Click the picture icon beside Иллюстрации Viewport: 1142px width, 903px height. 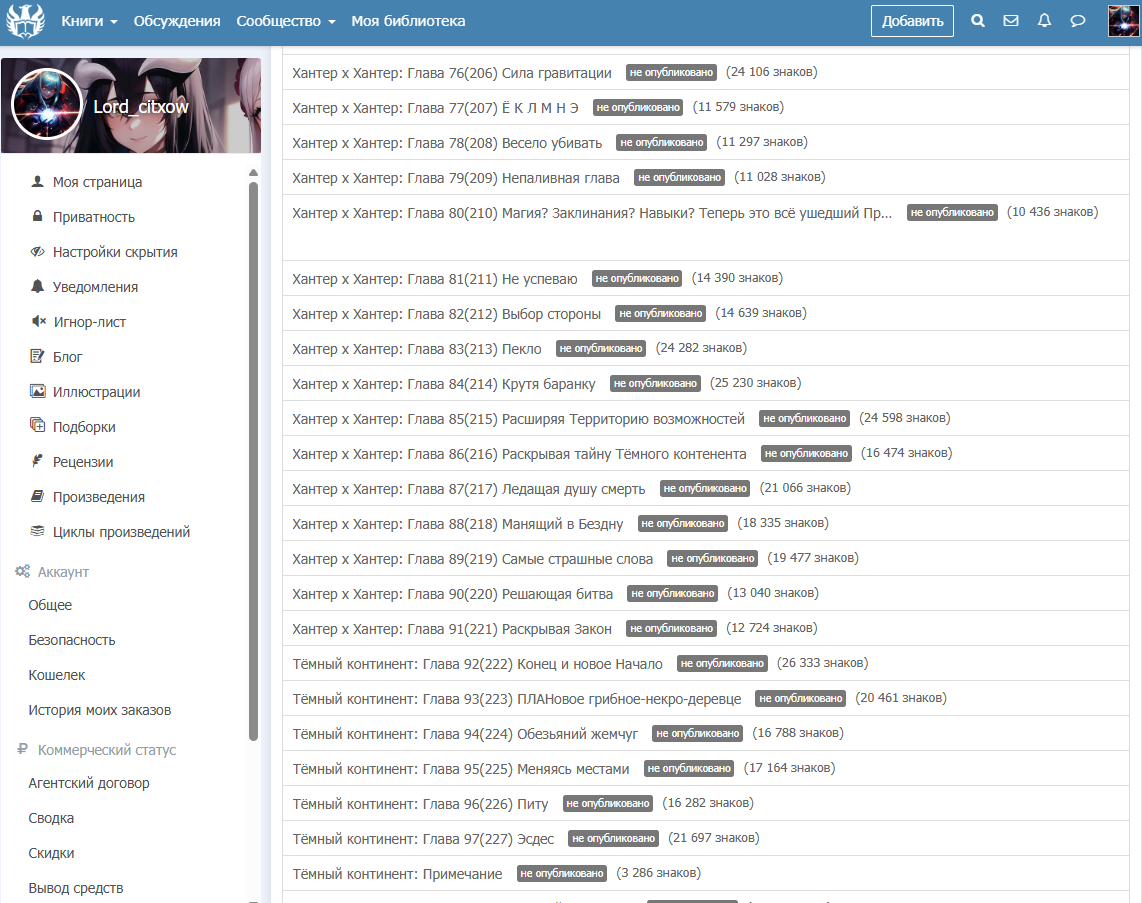coord(37,391)
